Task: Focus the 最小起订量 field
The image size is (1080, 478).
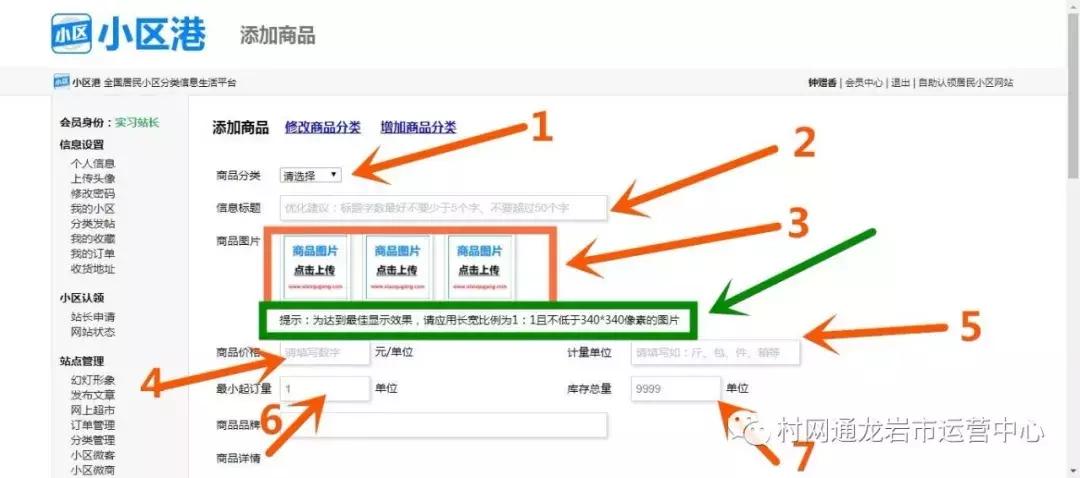Action: tap(325, 388)
